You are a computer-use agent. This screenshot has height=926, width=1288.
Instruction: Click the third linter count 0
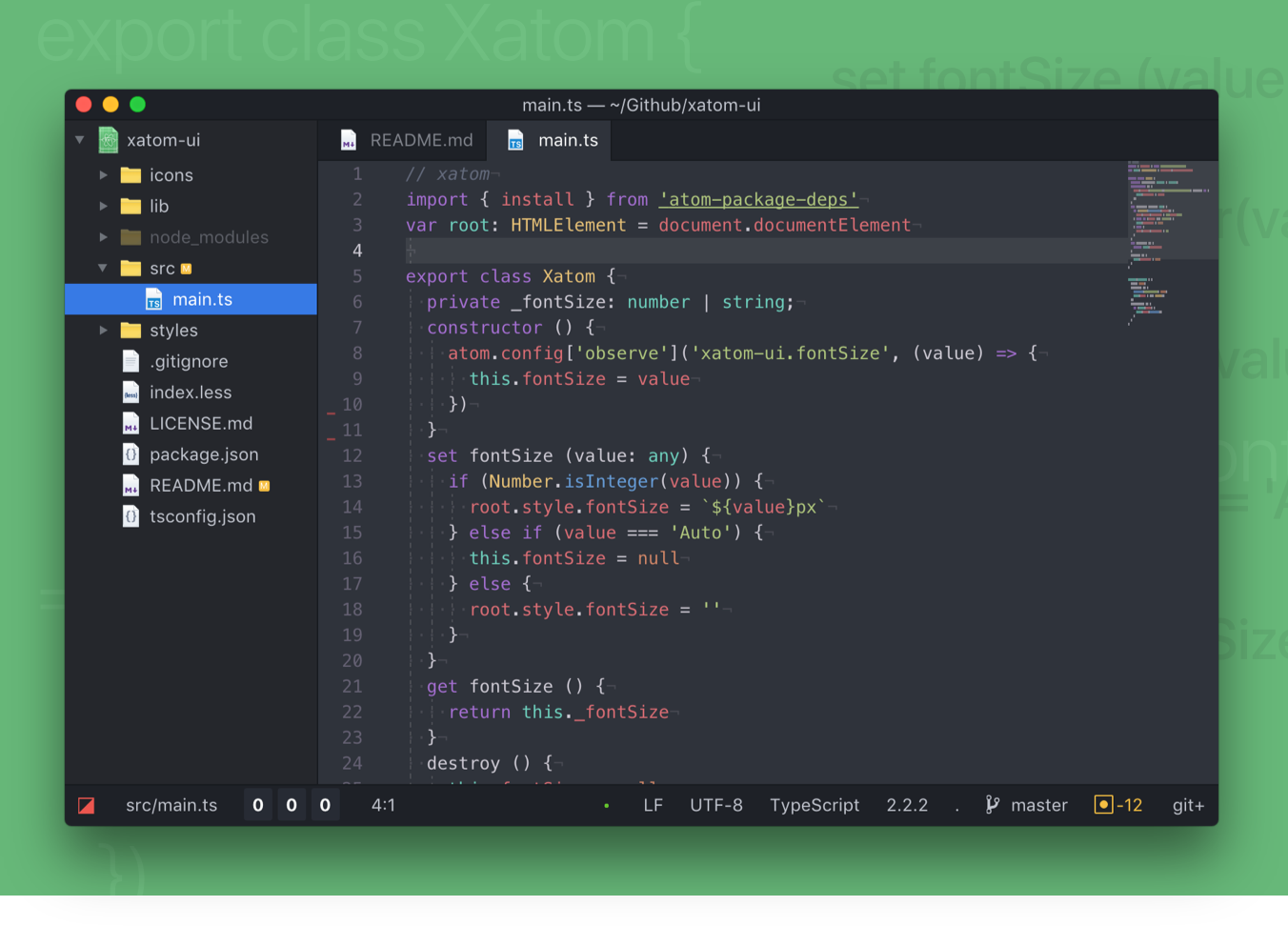[x=325, y=805]
